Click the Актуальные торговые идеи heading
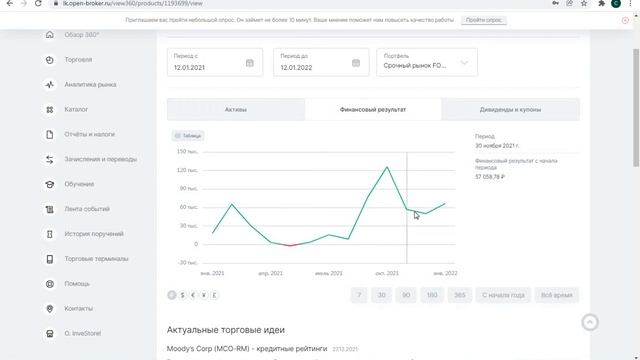Image resolution: width=640 pixels, height=360 pixels. [226, 330]
